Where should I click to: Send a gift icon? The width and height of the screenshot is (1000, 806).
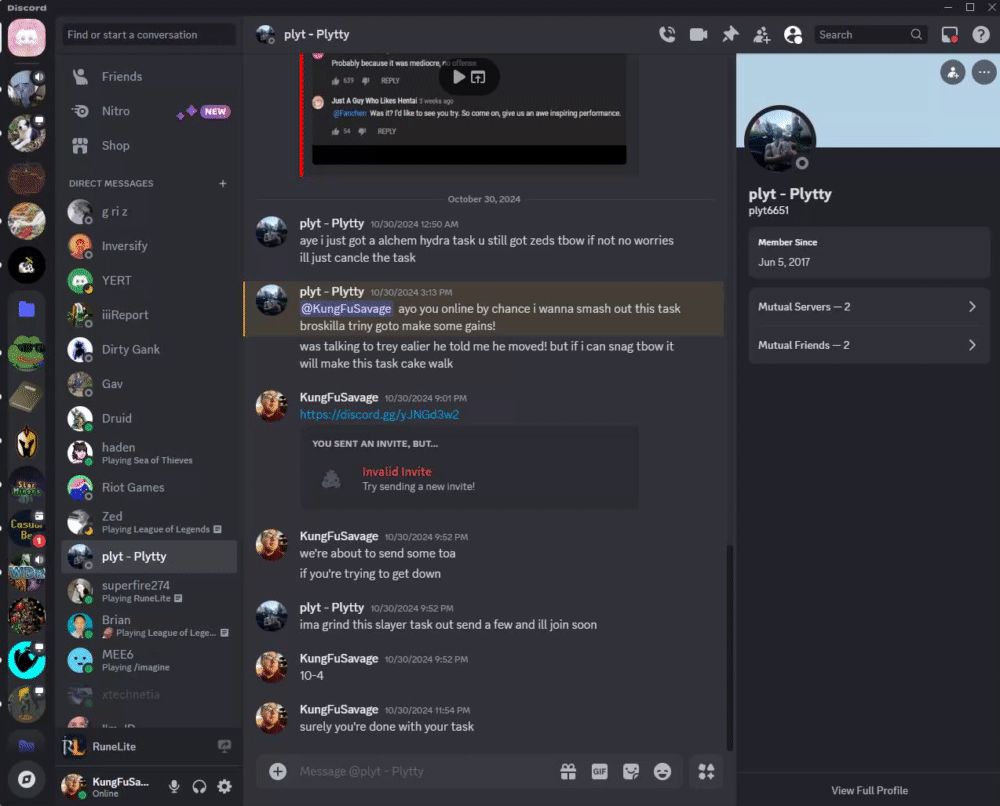pos(568,772)
